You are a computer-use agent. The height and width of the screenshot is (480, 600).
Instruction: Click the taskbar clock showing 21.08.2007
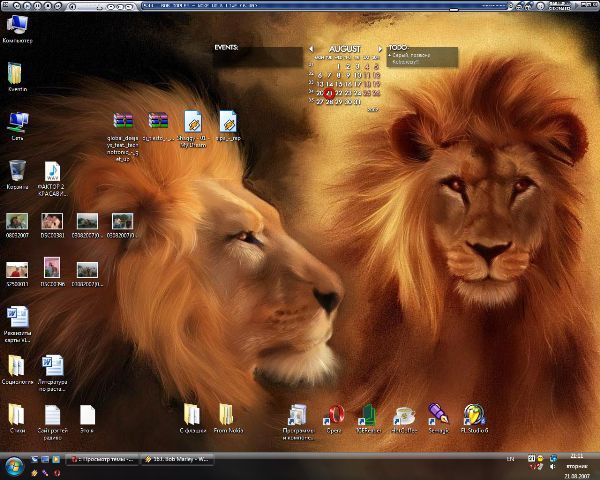click(577, 466)
